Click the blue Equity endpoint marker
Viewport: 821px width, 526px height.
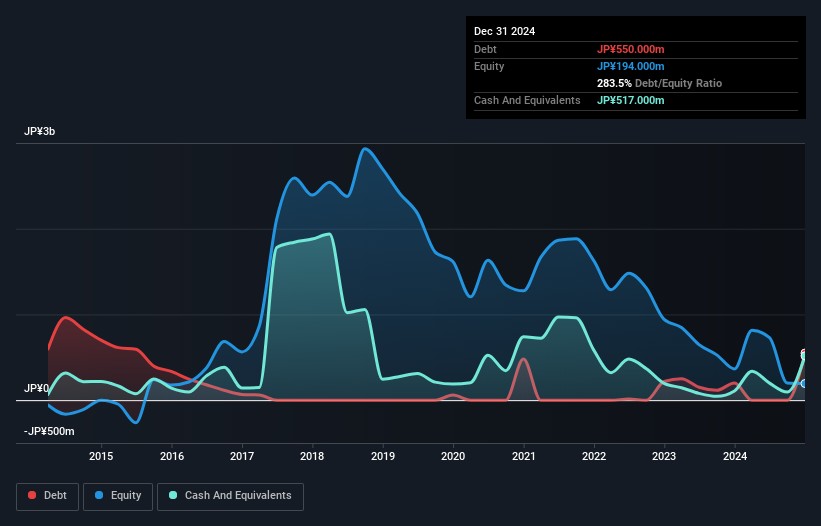click(x=803, y=384)
